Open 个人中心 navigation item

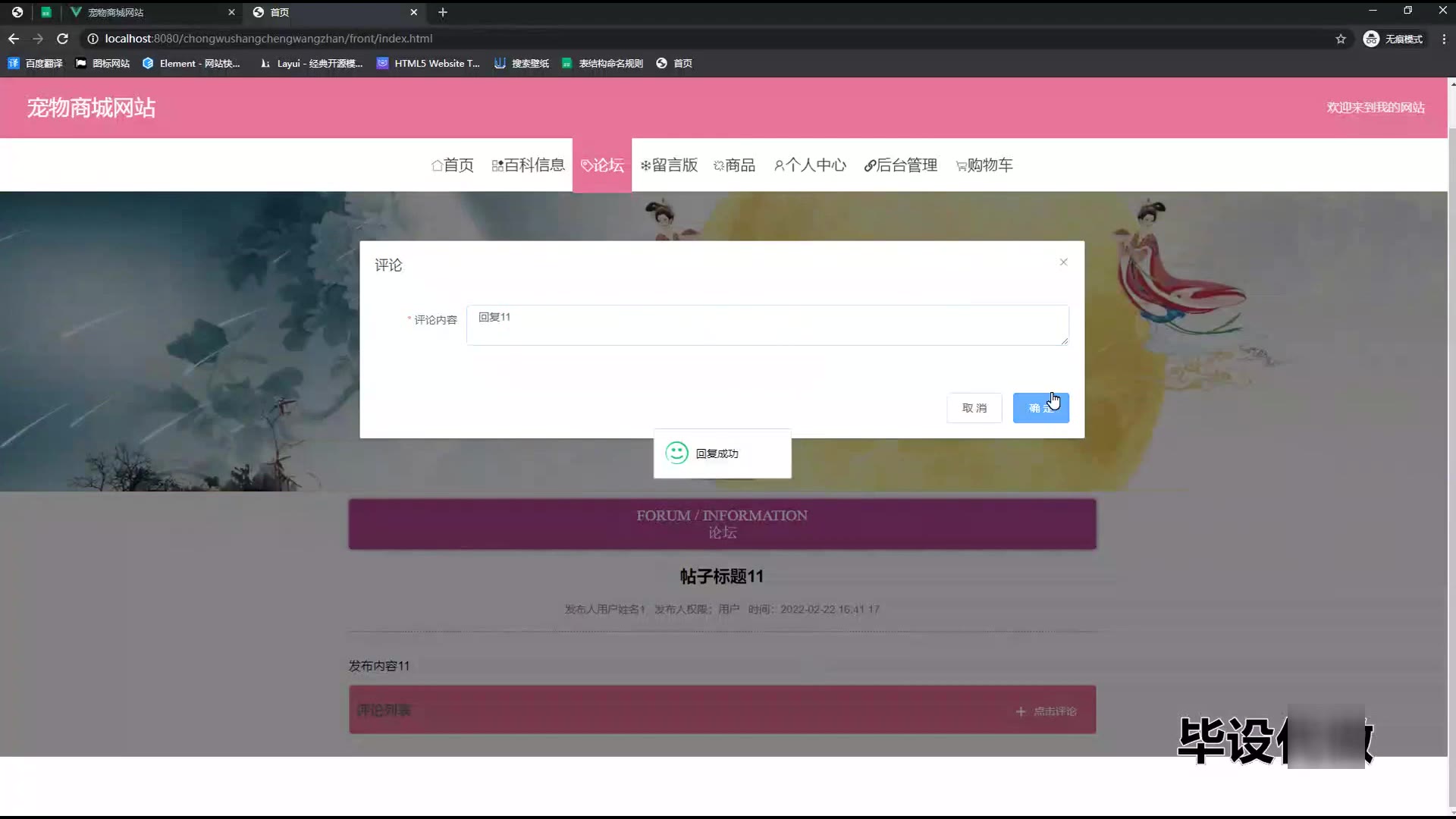(810, 165)
